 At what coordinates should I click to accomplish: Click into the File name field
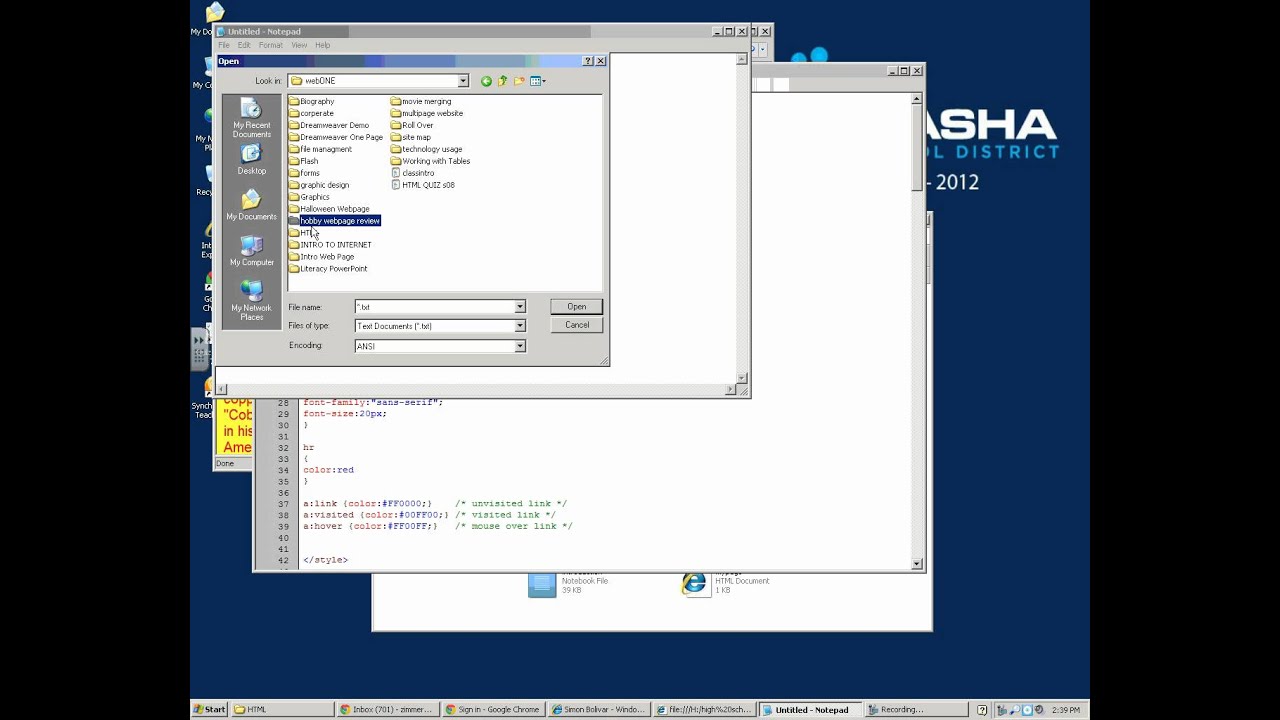click(x=434, y=307)
